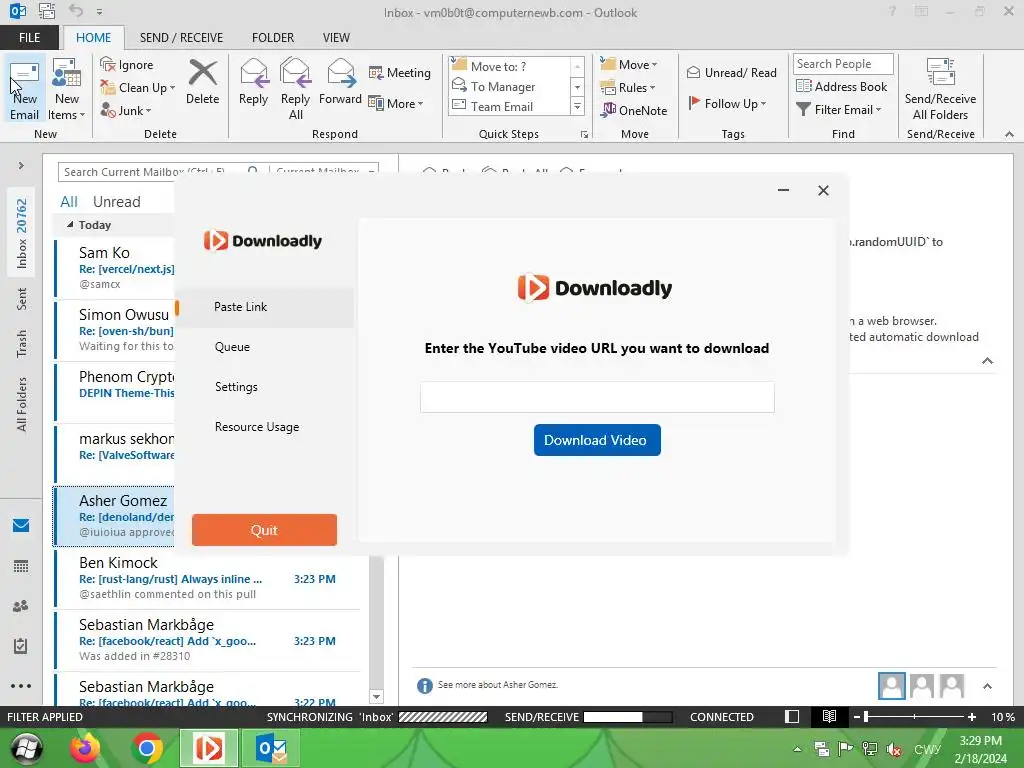
Task: Open the email from Sam Ko
Action: click(114, 268)
